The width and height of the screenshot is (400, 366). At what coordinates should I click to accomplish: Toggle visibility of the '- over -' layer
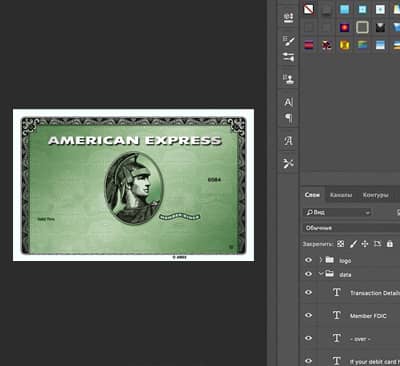click(309, 338)
